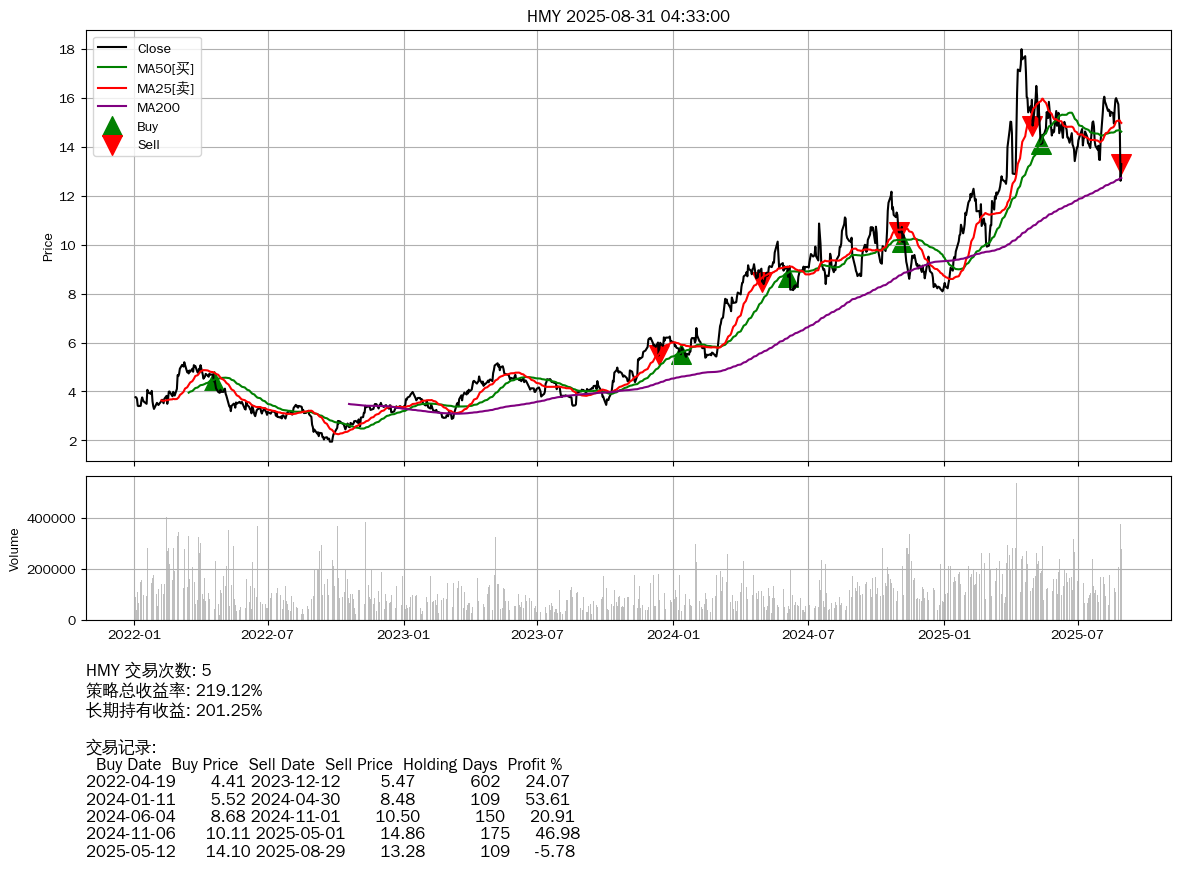
Task: Select the MA50[买] legend entry
Action: tap(165, 68)
